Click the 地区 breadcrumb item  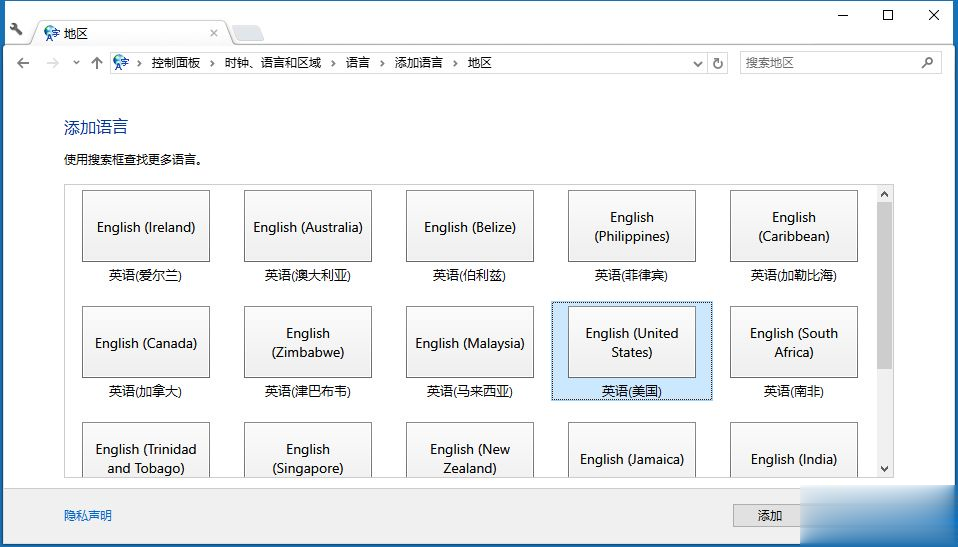tap(480, 63)
